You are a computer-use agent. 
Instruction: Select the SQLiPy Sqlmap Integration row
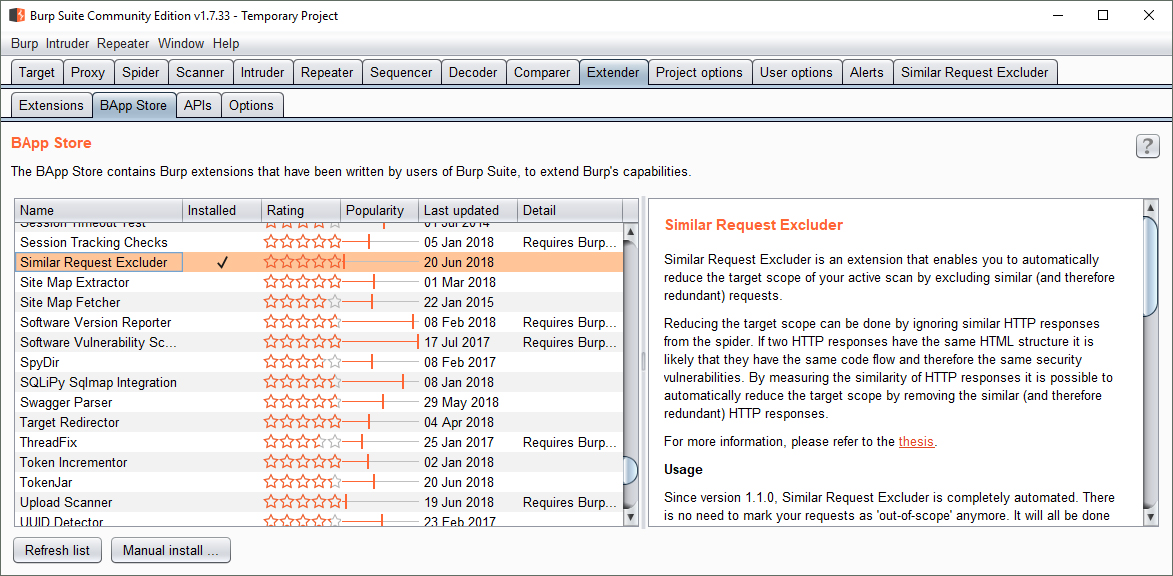tap(98, 382)
